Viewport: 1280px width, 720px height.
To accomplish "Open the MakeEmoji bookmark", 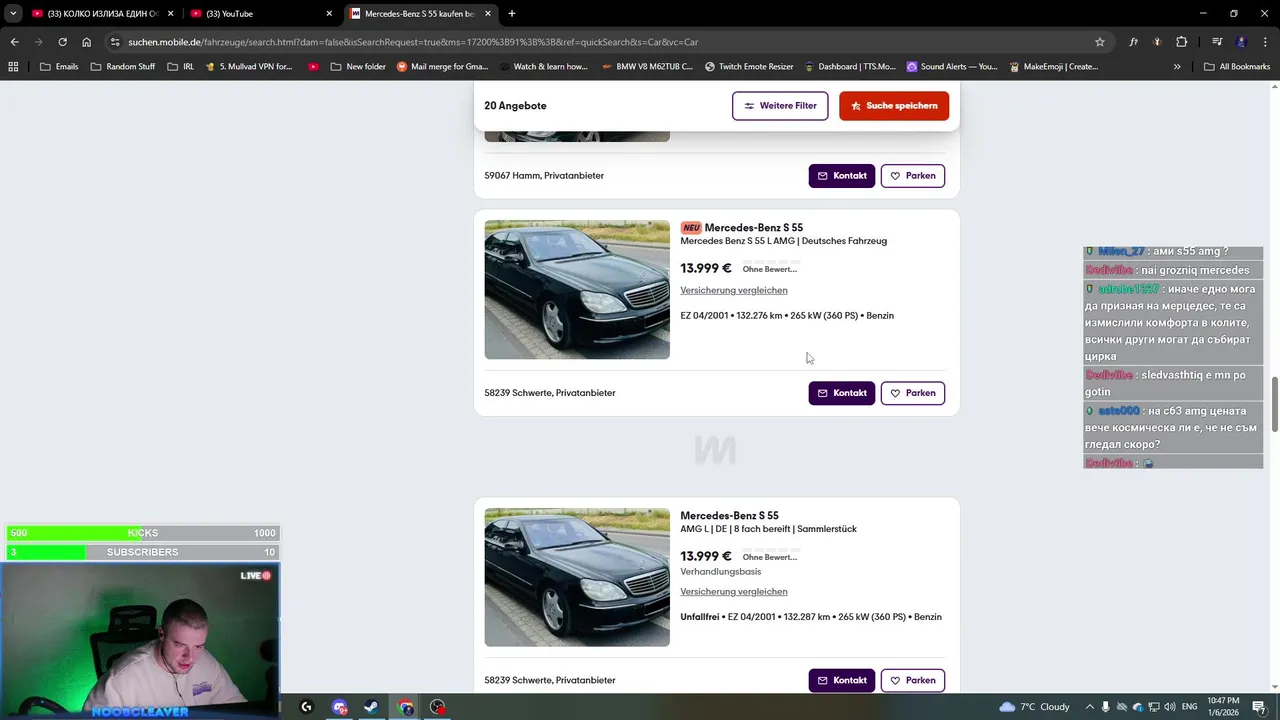I will [x=1054, y=67].
